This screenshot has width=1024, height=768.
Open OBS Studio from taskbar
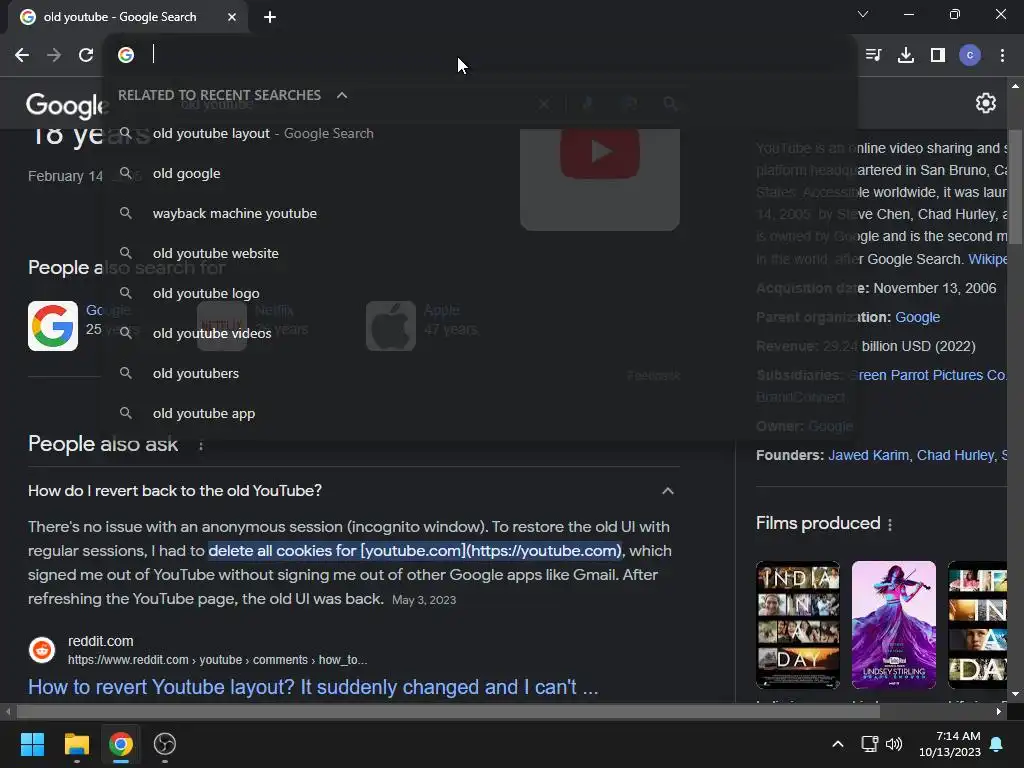click(x=165, y=744)
